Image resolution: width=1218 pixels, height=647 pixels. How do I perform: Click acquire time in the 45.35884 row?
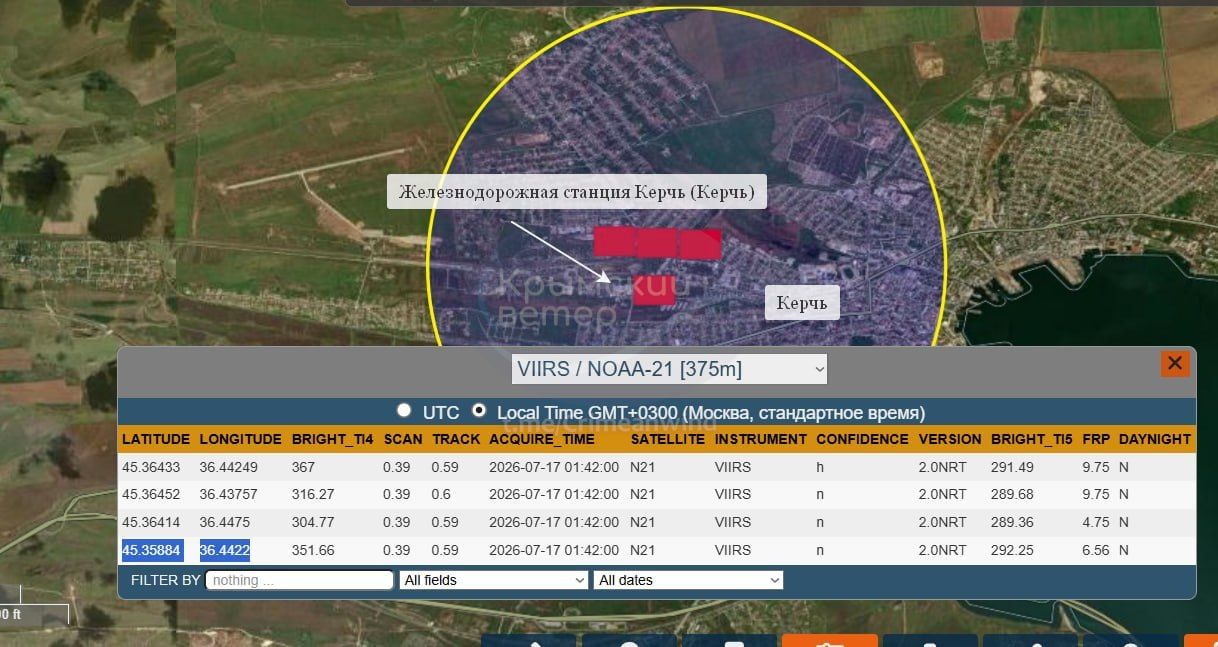pyautogui.click(x=554, y=550)
